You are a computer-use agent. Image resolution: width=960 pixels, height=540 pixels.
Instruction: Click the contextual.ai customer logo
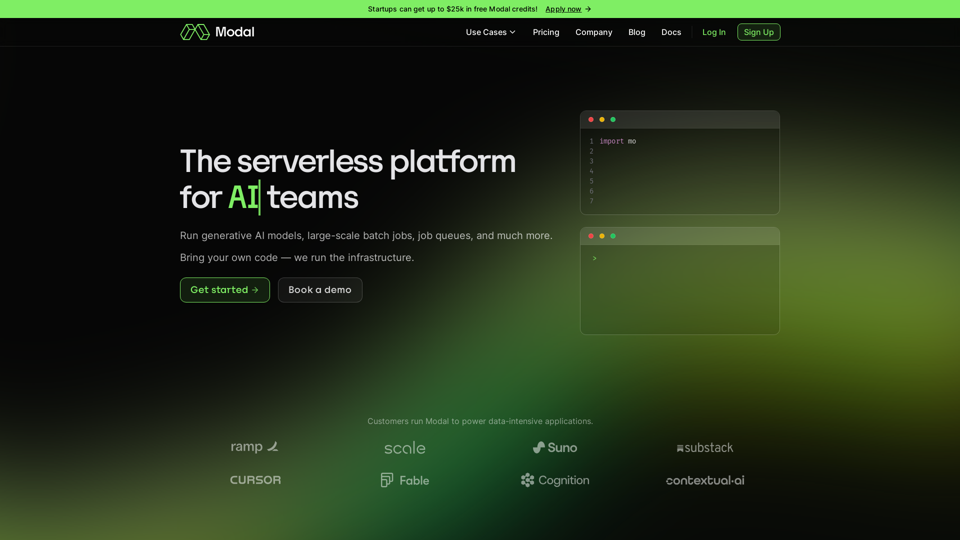click(x=705, y=481)
